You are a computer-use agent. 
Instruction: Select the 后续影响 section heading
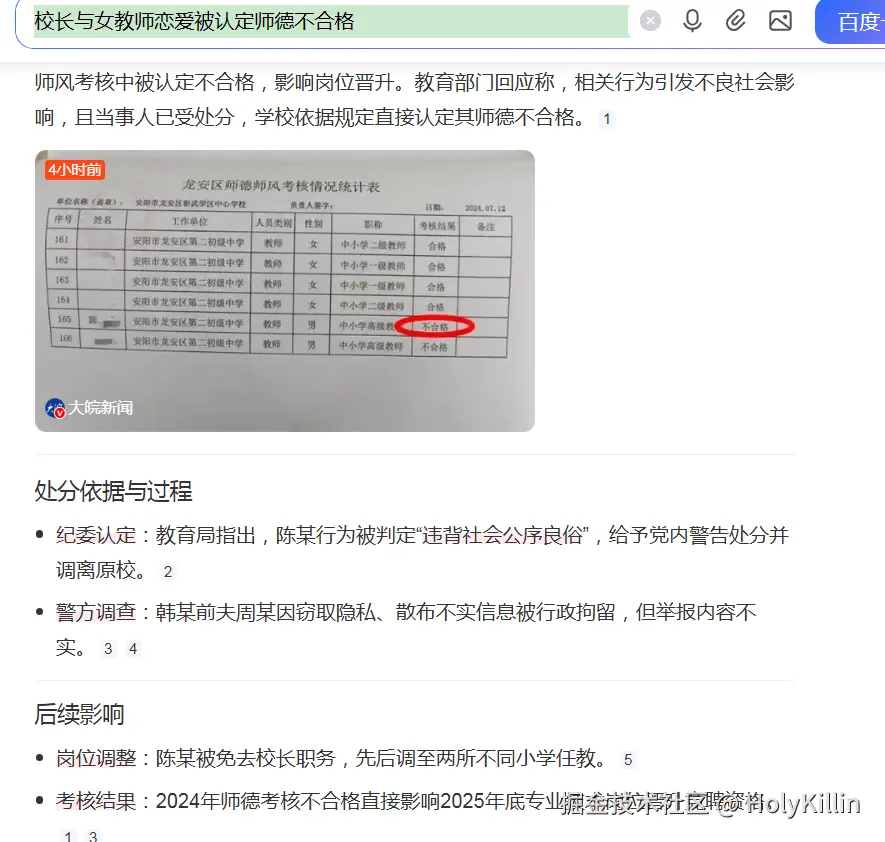[x=82, y=714]
